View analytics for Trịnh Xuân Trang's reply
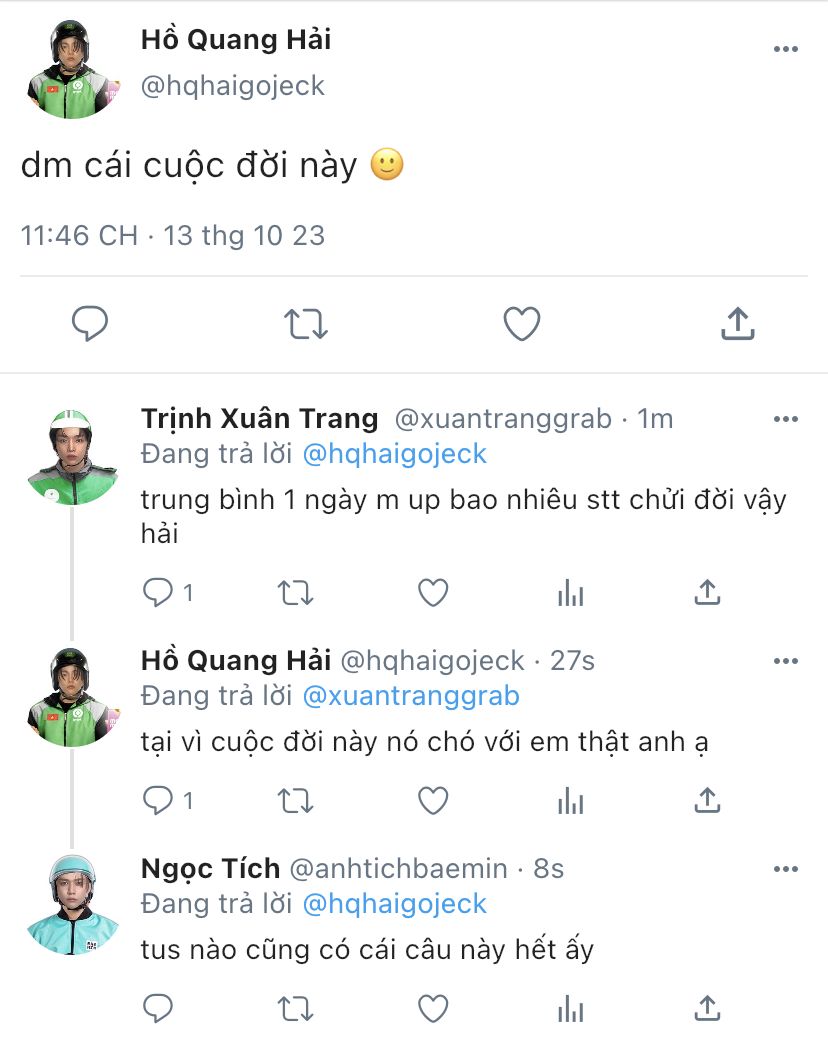Screen dimensions: 828x1040 (x=570, y=593)
